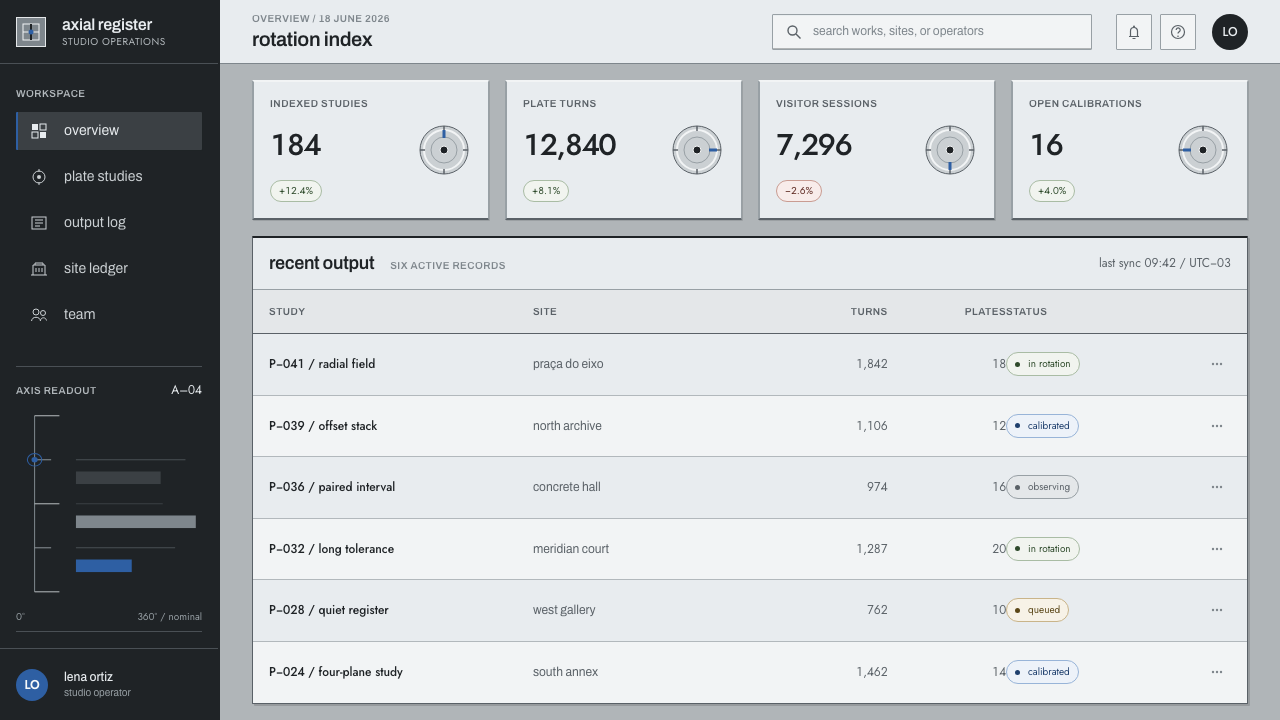
Task: Focus the search works, sites, or operators field
Action: [x=932, y=32]
